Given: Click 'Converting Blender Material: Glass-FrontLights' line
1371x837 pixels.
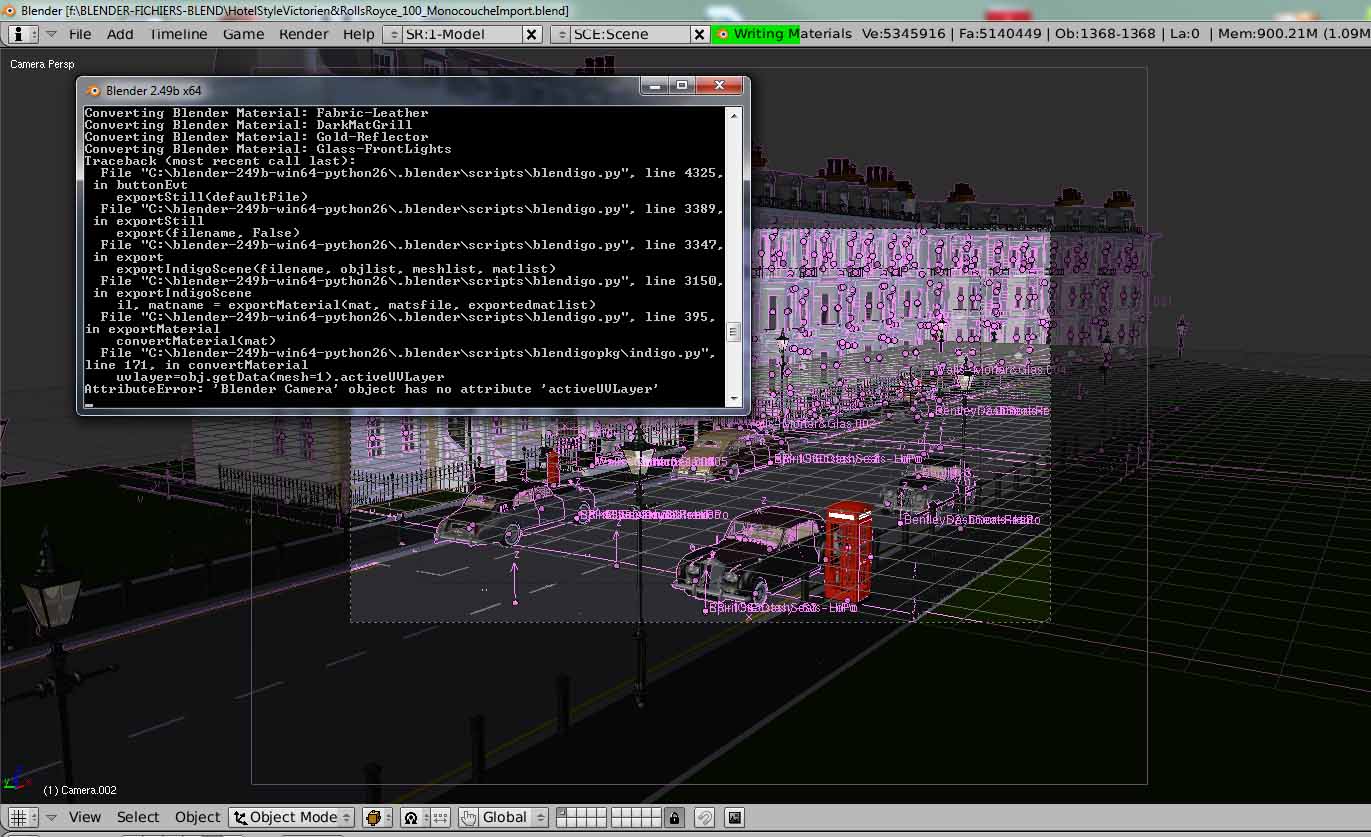Looking at the screenshot, I should point(268,149).
